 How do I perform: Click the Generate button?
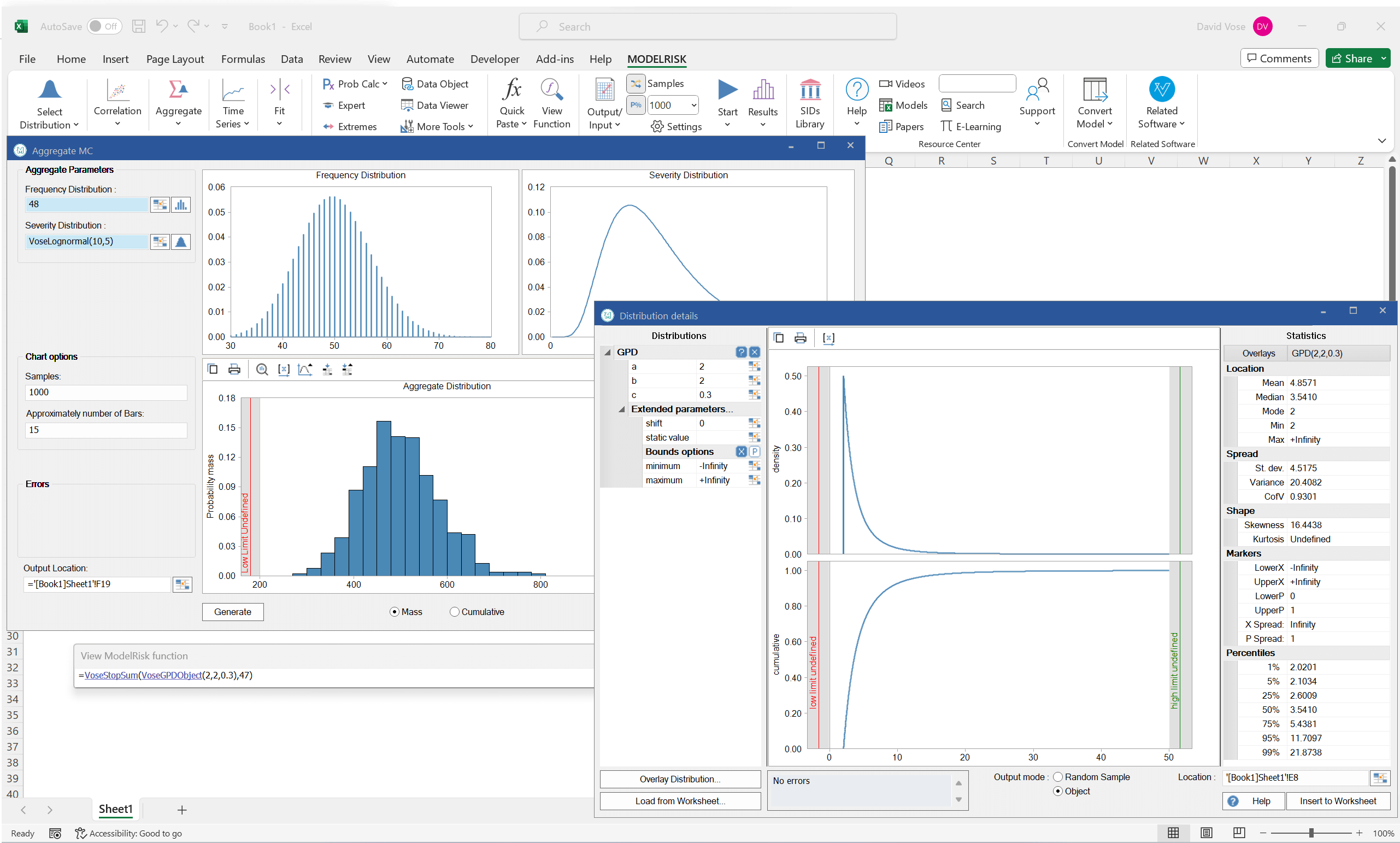pyautogui.click(x=233, y=611)
